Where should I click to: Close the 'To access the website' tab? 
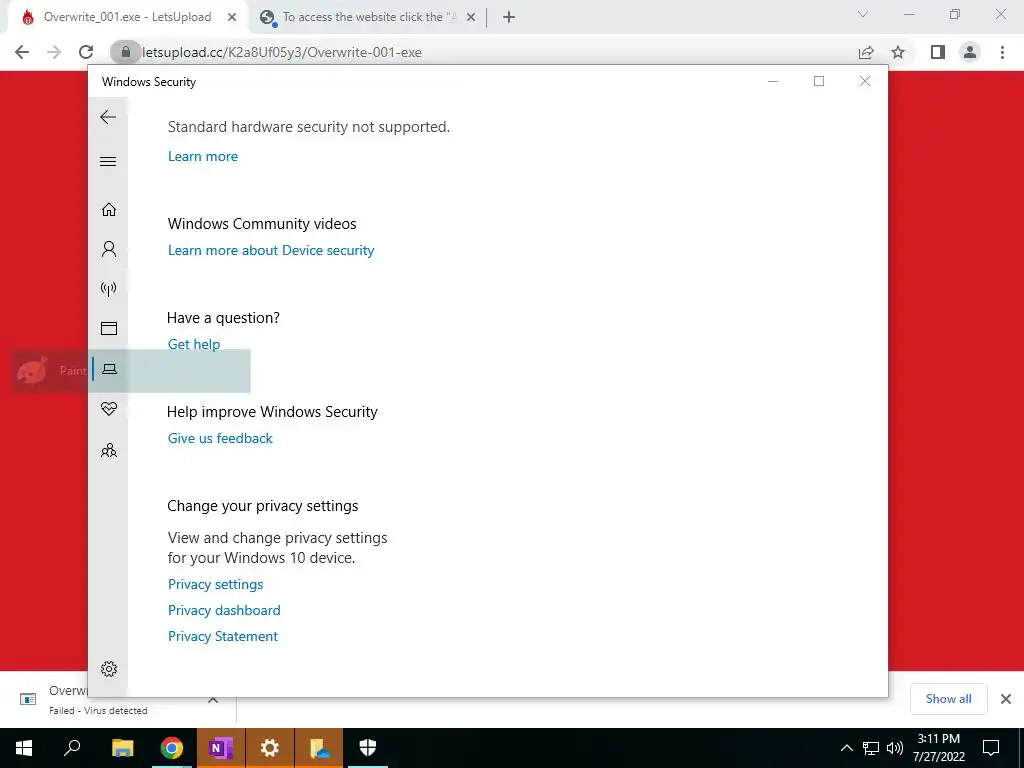tap(471, 18)
